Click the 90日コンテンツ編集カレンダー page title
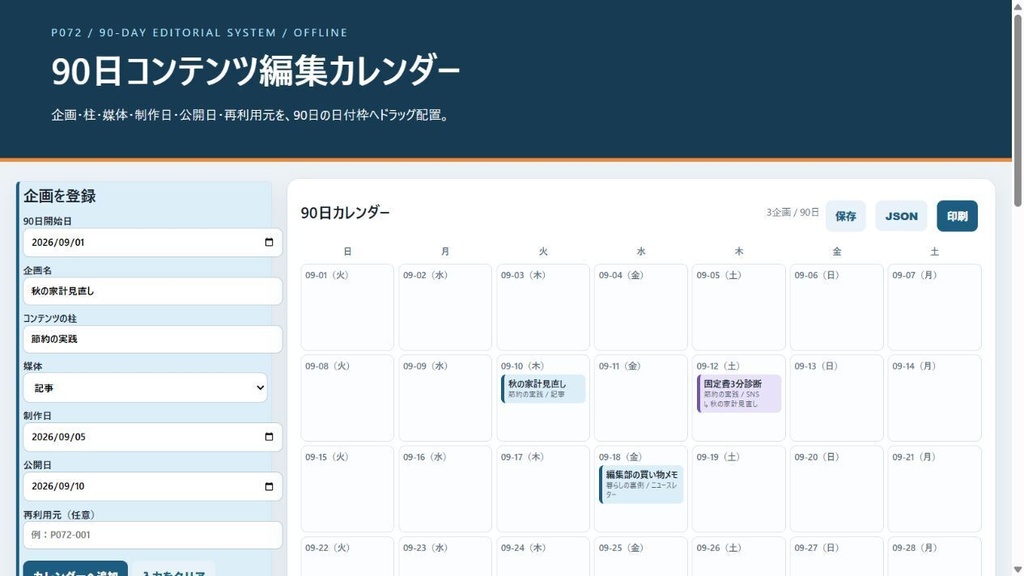This screenshot has width=1024, height=576. tap(256, 71)
